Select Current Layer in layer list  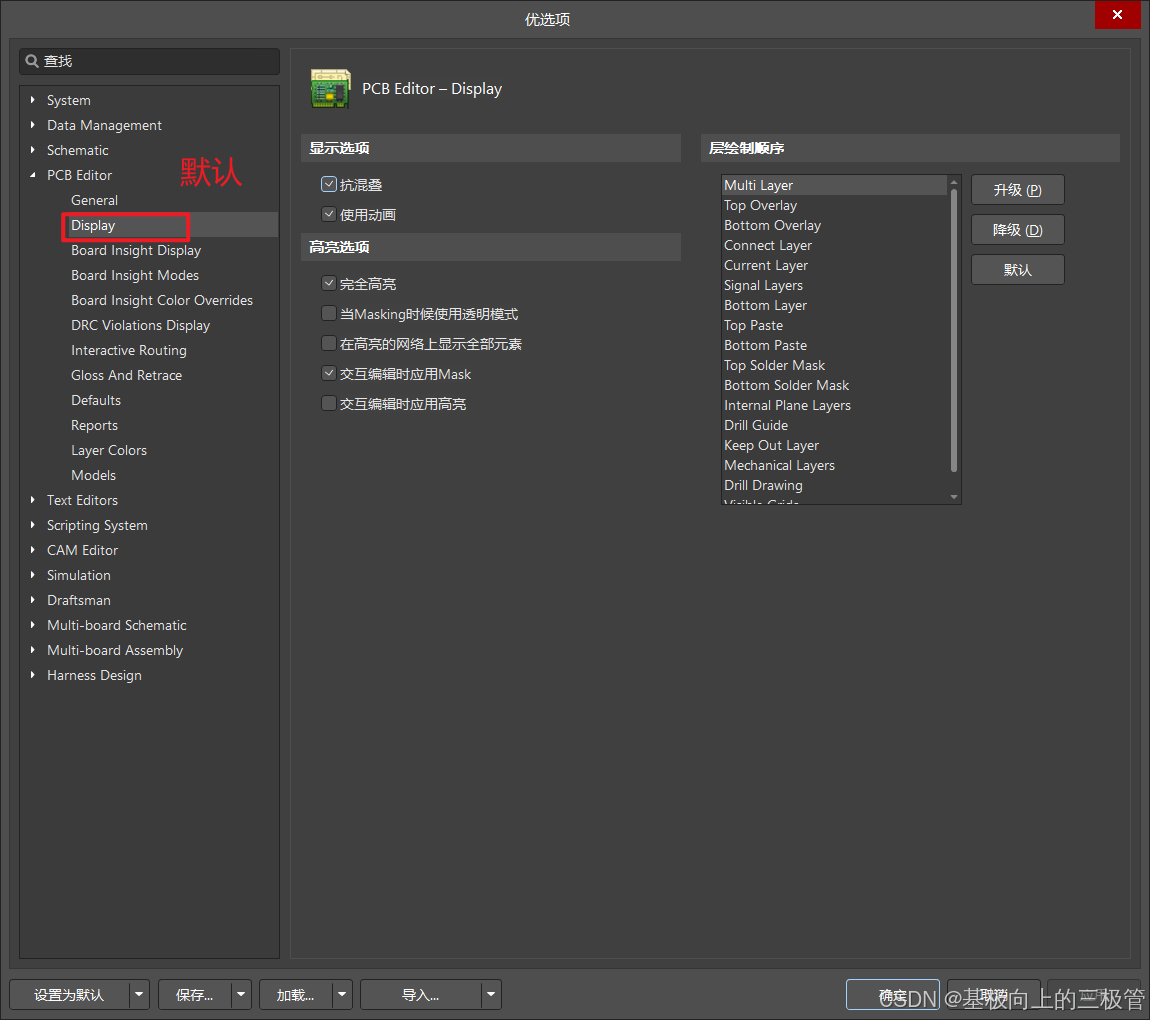tap(835, 265)
